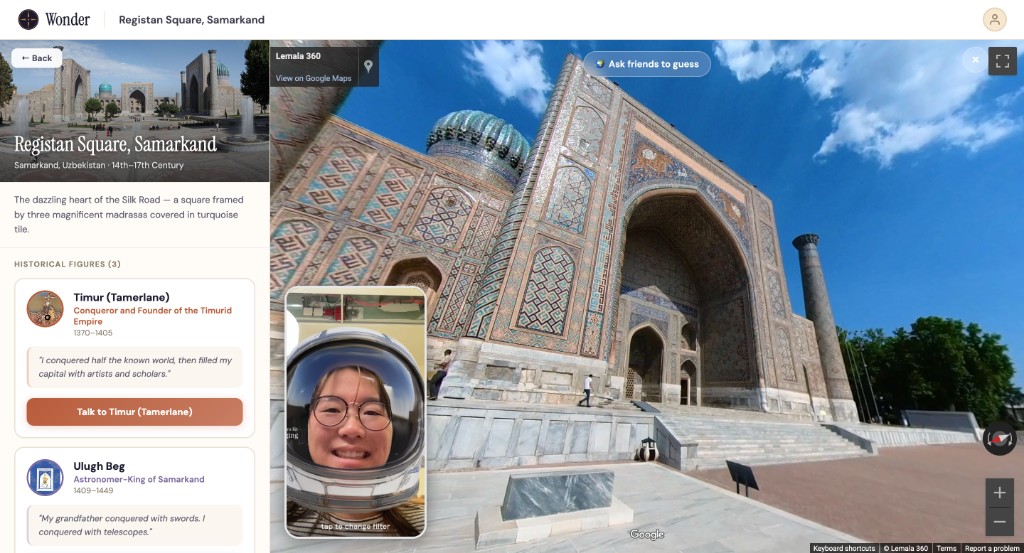Image resolution: width=1024 pixels, height=553 pixels.
Task: Click Timur's portrait avatar
Action: (45, 309)
